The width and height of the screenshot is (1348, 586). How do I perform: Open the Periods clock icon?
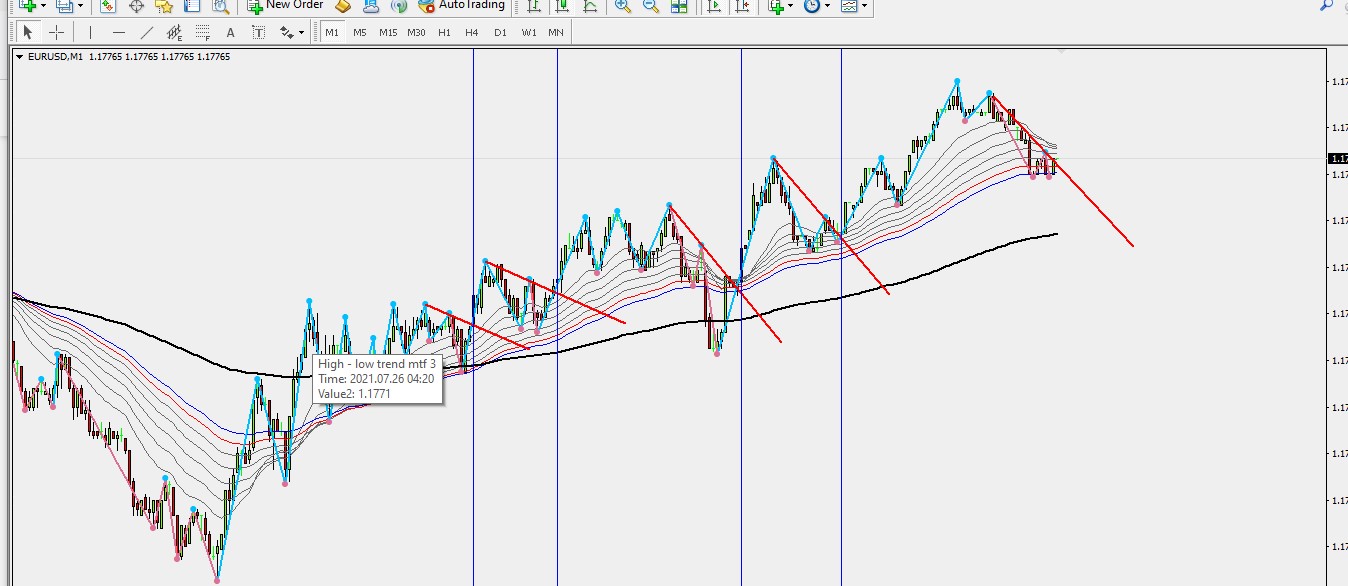click(x=811, y=5)
